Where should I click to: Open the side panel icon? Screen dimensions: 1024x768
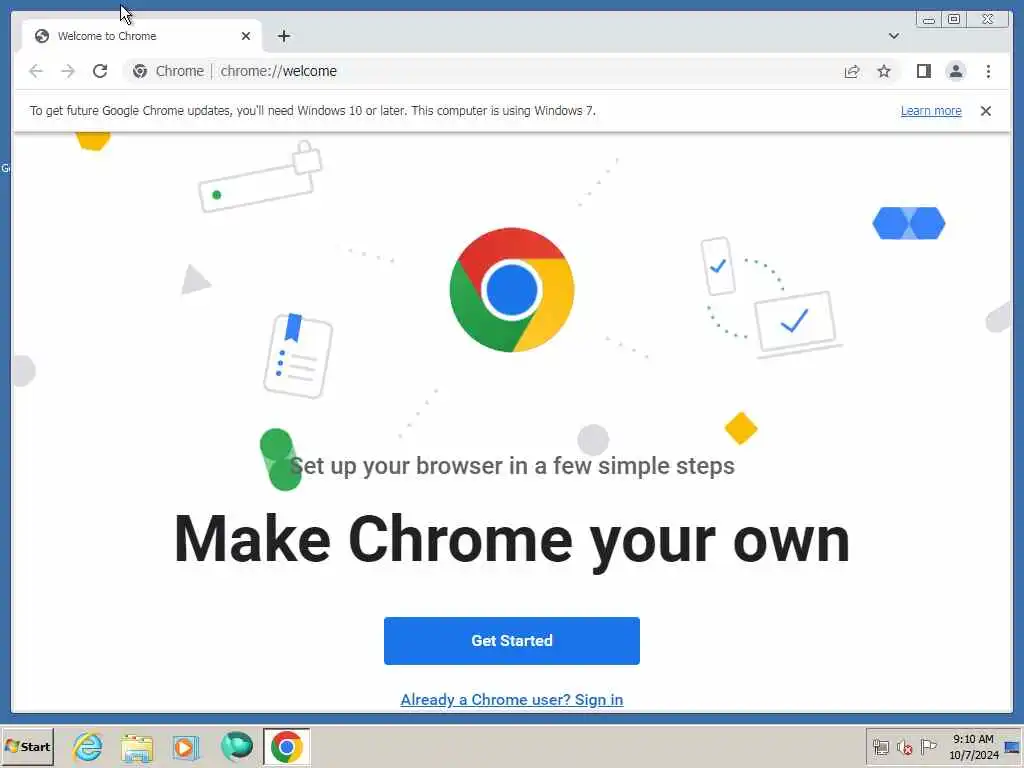(x=923, y=71)
